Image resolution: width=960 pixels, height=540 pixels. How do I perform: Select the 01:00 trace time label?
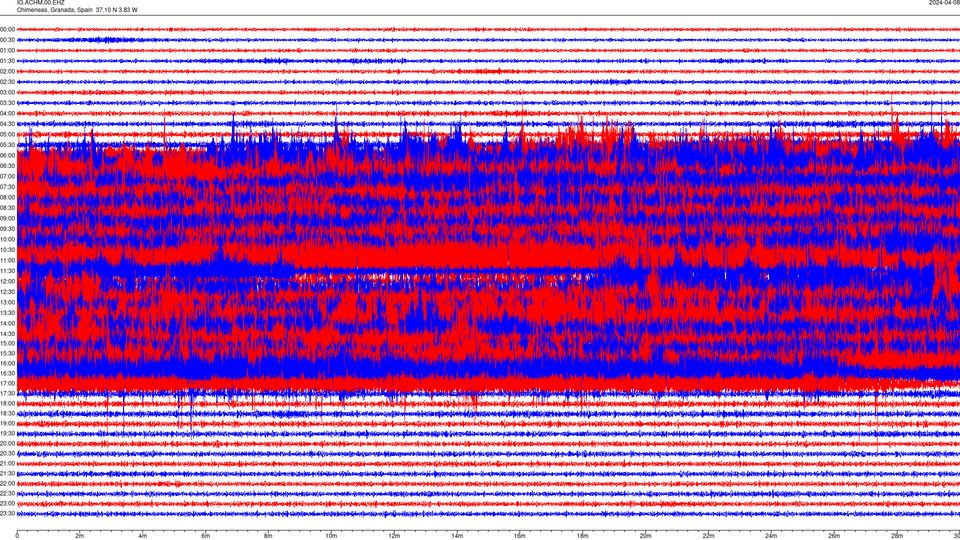tap(7, 50)
